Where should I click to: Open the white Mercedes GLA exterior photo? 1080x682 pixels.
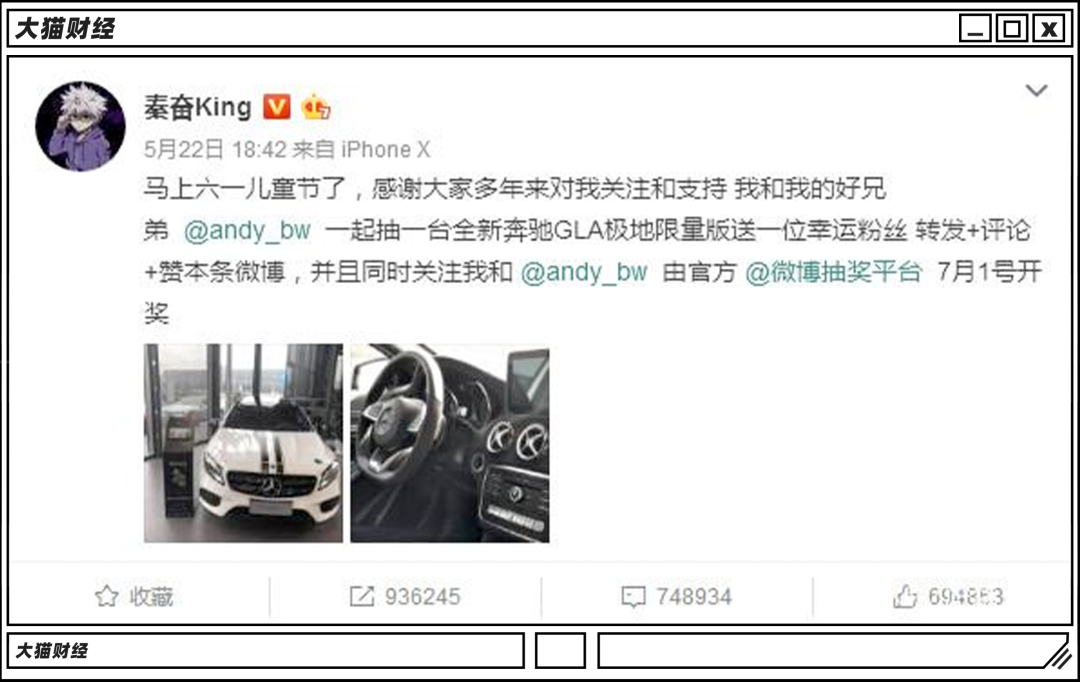click(243, 443)
